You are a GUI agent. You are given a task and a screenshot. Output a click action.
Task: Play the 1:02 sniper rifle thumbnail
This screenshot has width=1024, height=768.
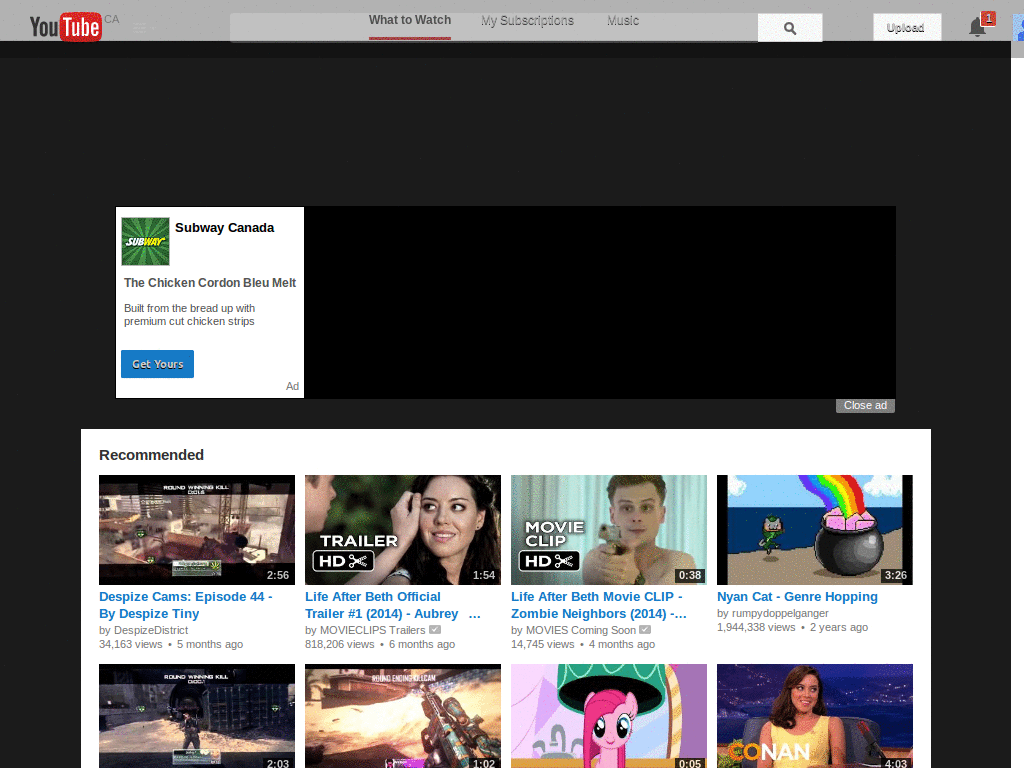(x=403, y=716)
